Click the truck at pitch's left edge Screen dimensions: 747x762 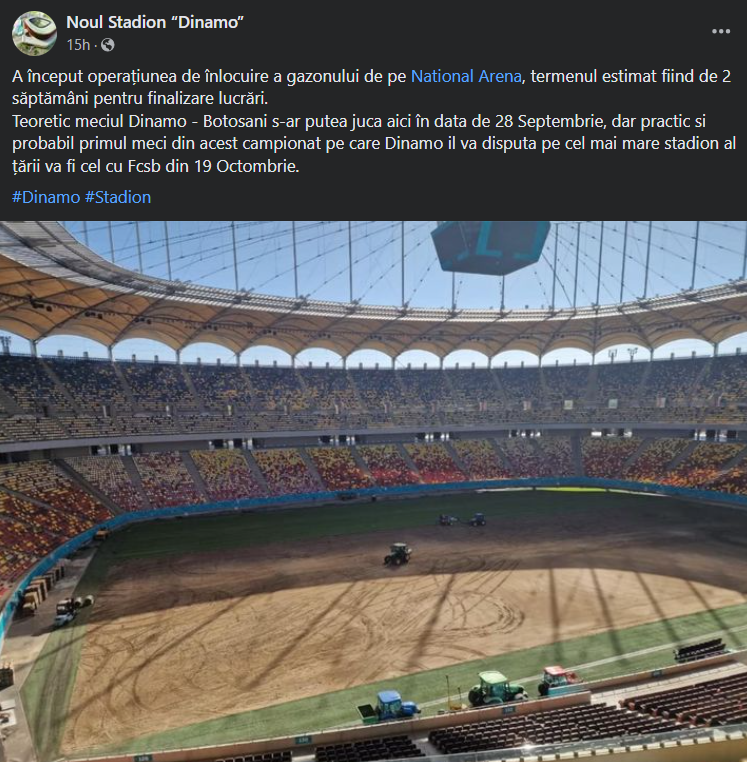point(65,612)
